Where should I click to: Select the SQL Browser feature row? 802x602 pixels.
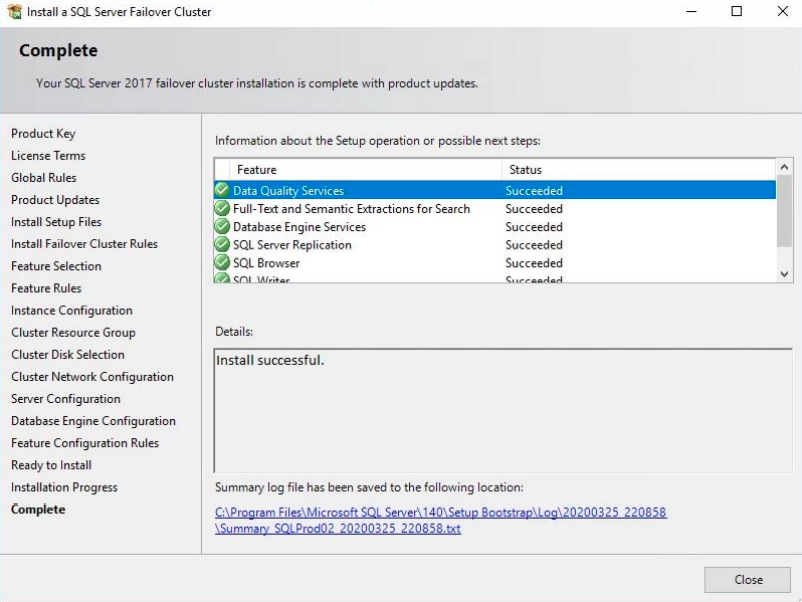point(495,263)
